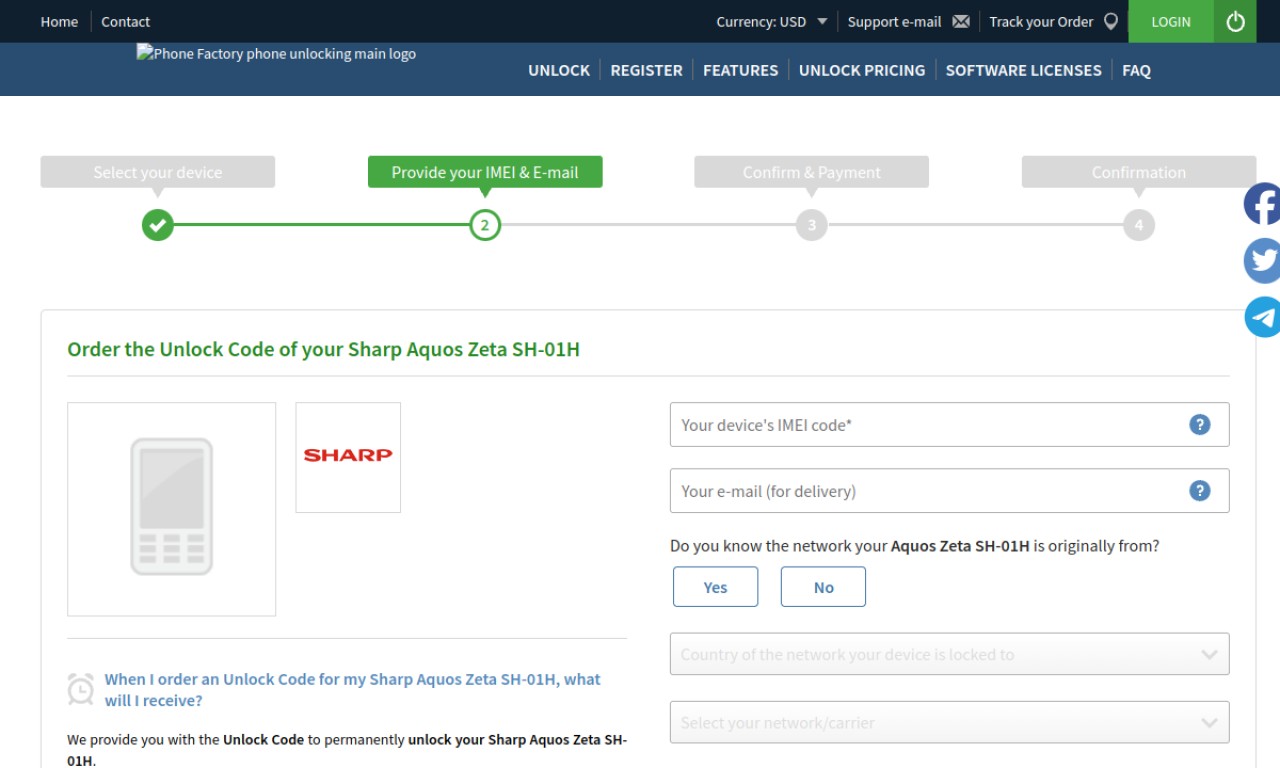
Task: Choose No for knowing the original network
Action: 823,587
